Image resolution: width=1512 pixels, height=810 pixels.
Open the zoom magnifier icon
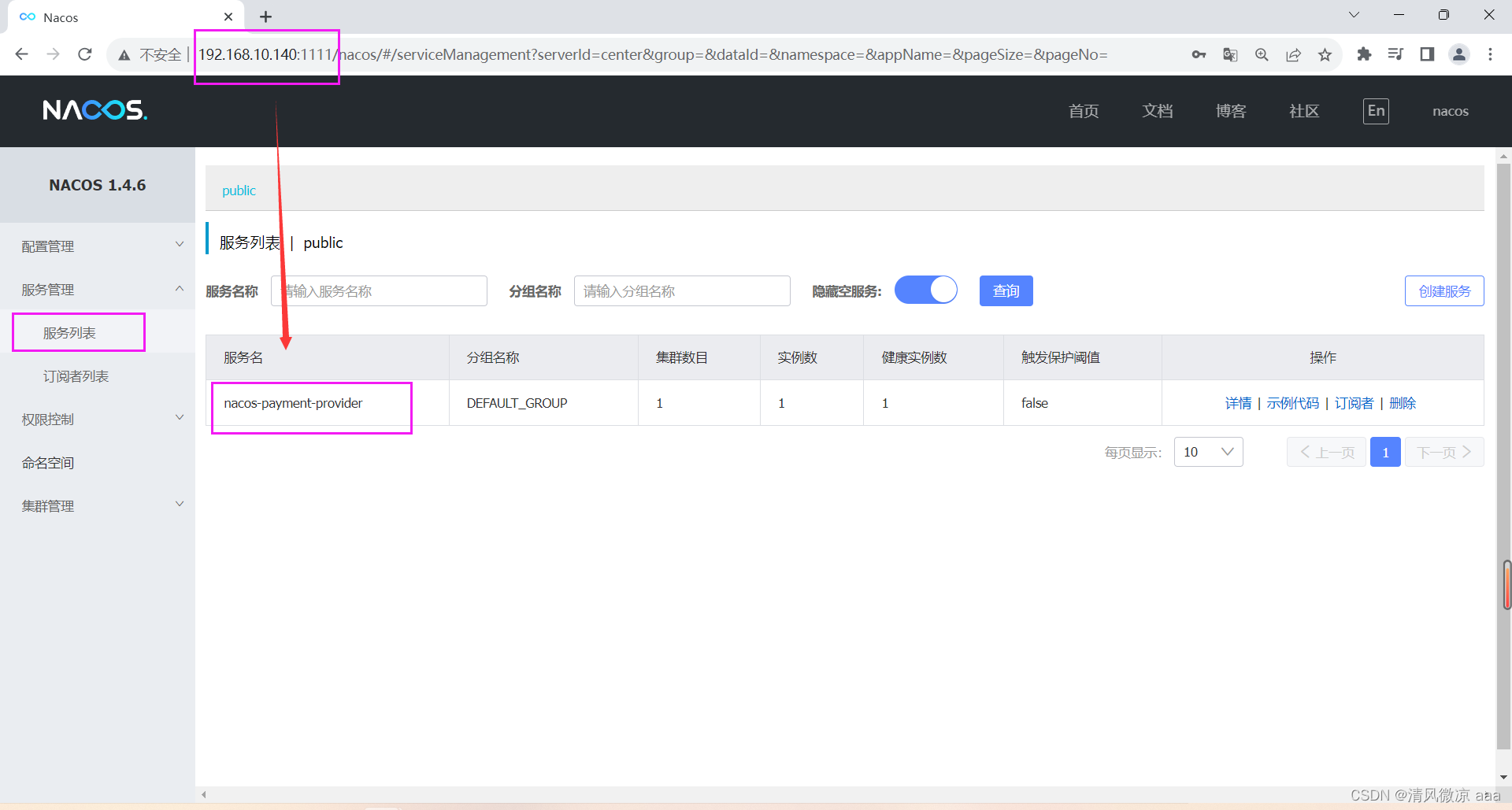pos(1262,54)
